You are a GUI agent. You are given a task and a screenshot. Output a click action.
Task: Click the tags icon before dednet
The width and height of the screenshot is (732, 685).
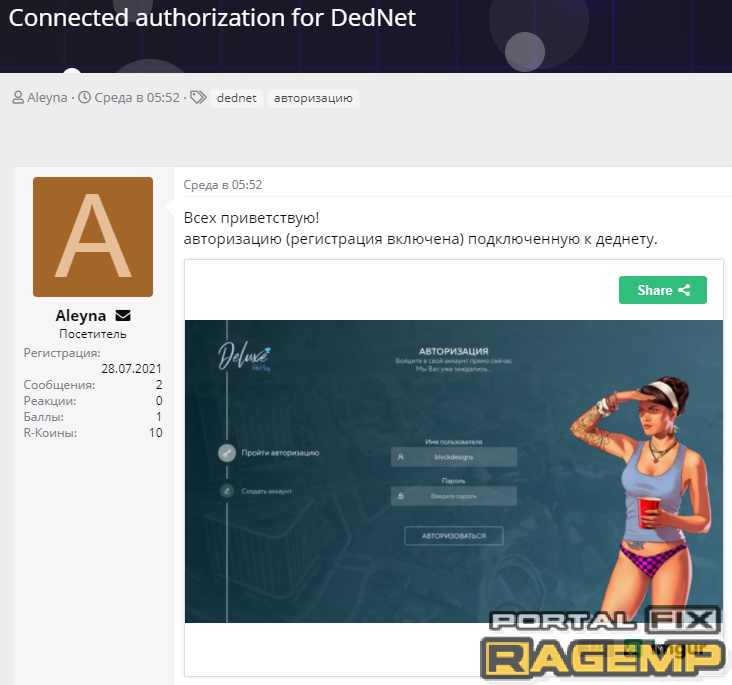point(198,97)
